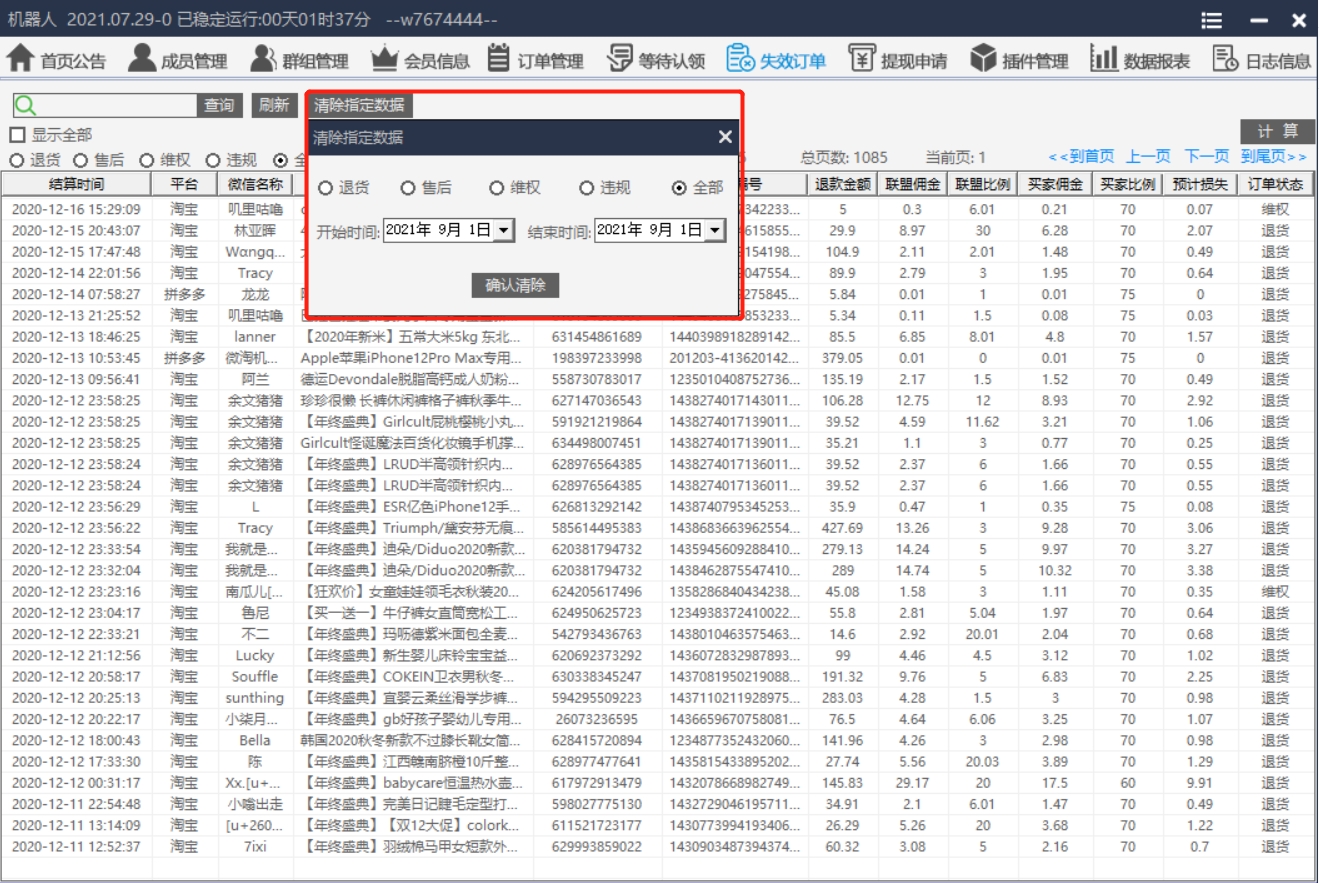
Task: Open 成员管理 member management icon
Action: [x=142, y=59]
